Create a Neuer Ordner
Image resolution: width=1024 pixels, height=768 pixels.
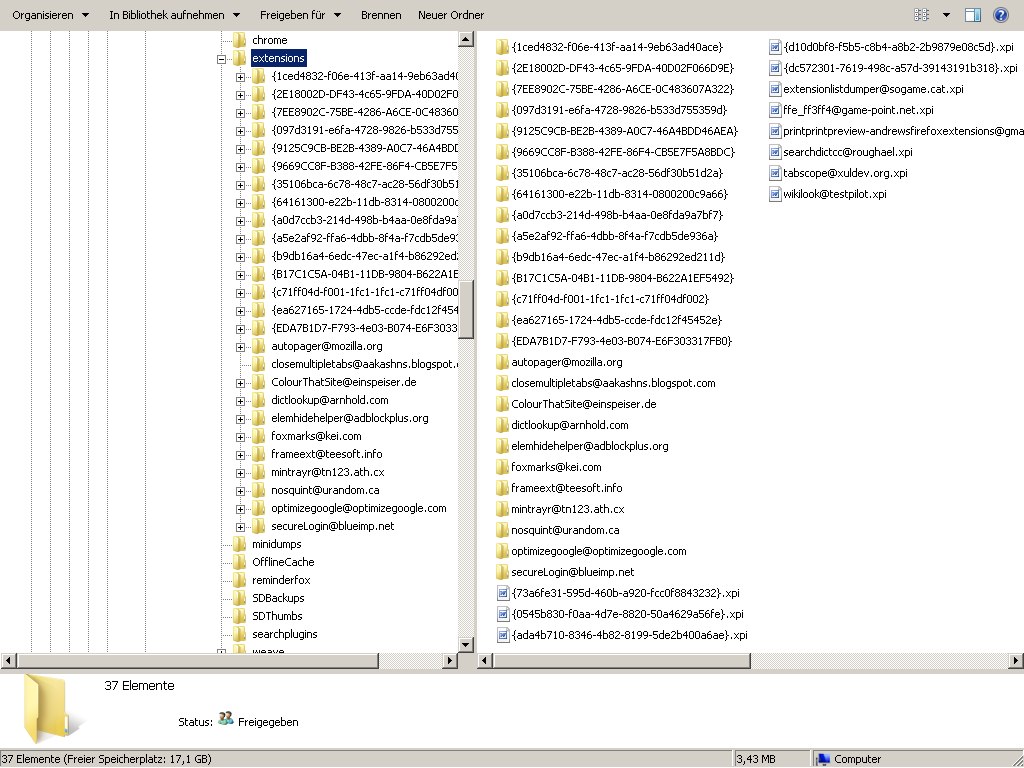click(x=451, y=15)
